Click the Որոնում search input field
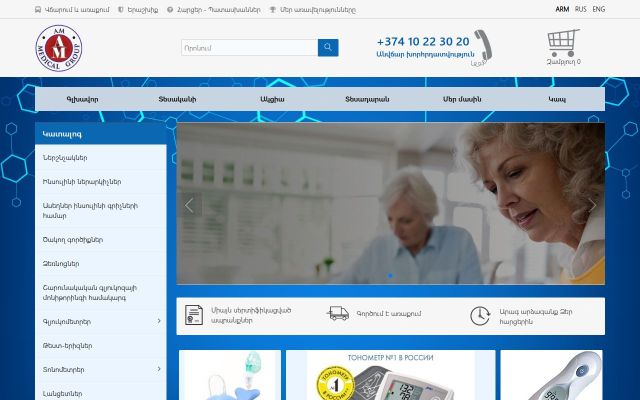The image size is (640, 400). pos(249,47)
